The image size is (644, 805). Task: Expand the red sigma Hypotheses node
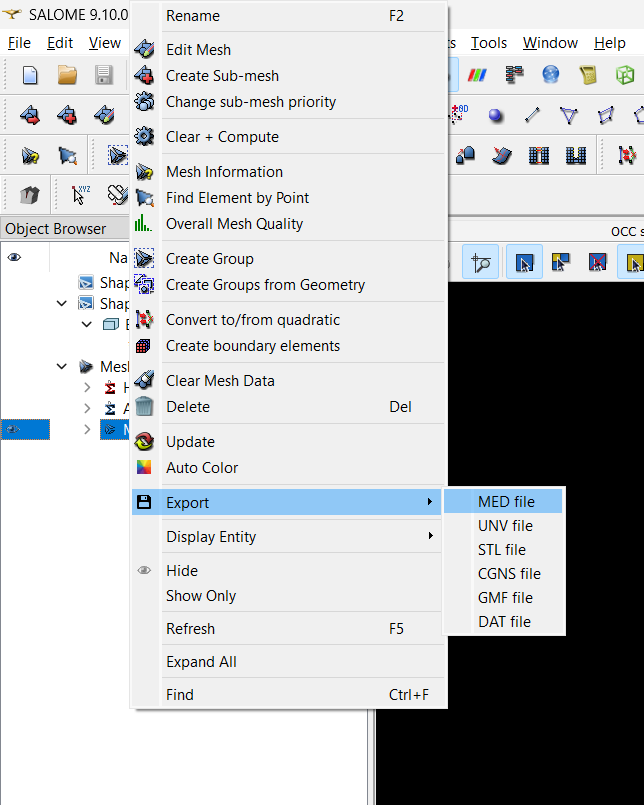click(87, 388)
